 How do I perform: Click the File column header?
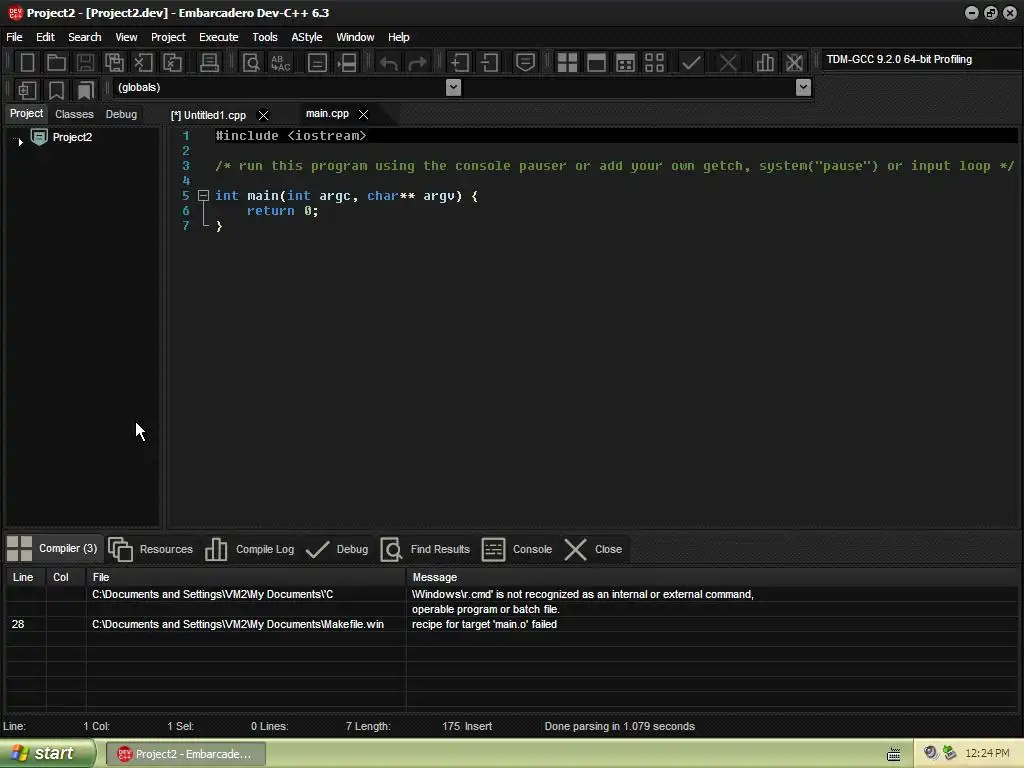click(x=246, y=577)
